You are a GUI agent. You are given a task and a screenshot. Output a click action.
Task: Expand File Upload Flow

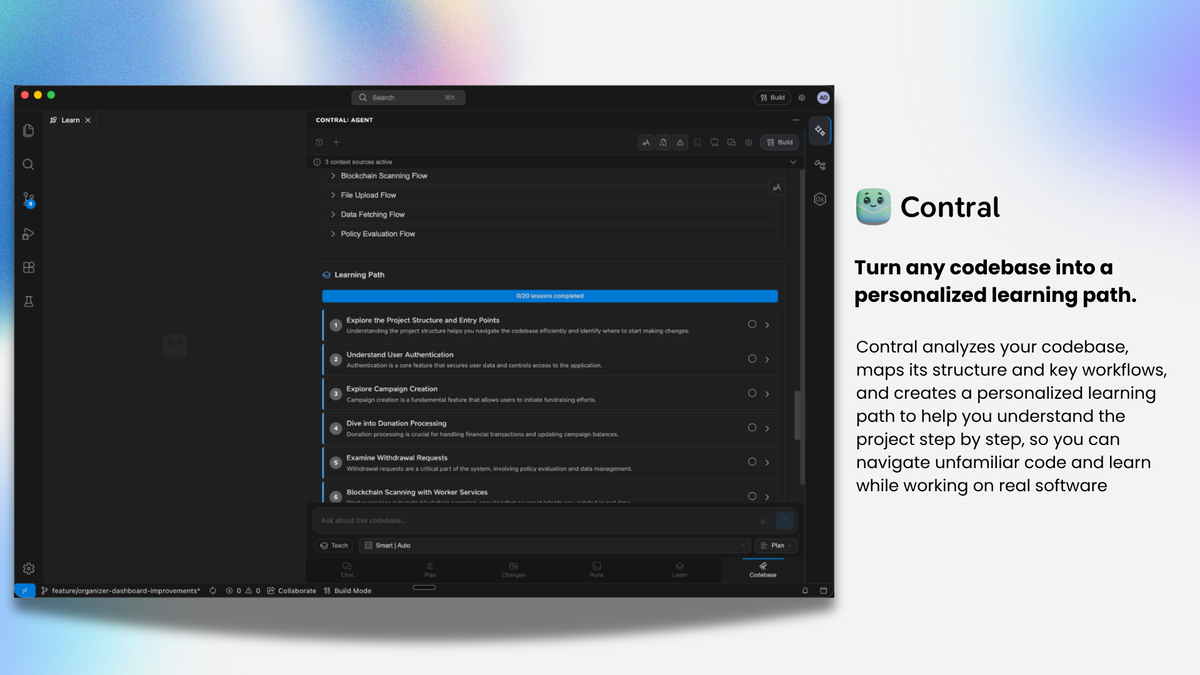pyautogui.click(x=550, y=195)
